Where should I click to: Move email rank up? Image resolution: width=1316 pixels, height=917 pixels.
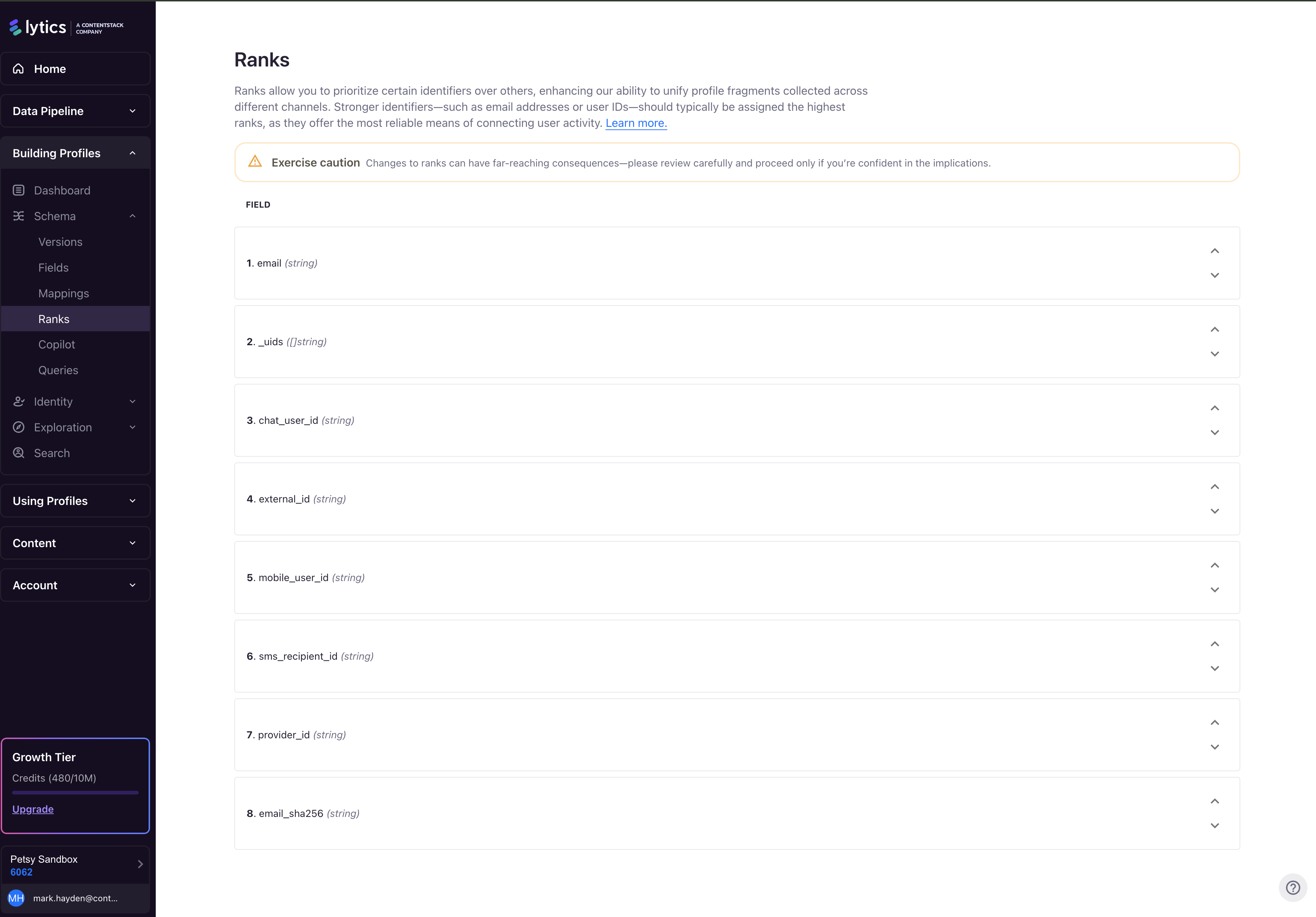1215,251
